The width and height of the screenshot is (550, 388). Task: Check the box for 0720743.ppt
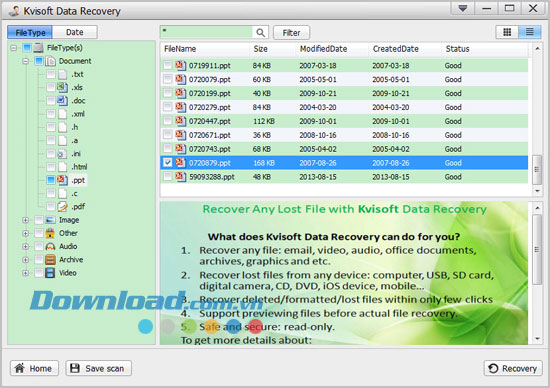pos(168,149)
